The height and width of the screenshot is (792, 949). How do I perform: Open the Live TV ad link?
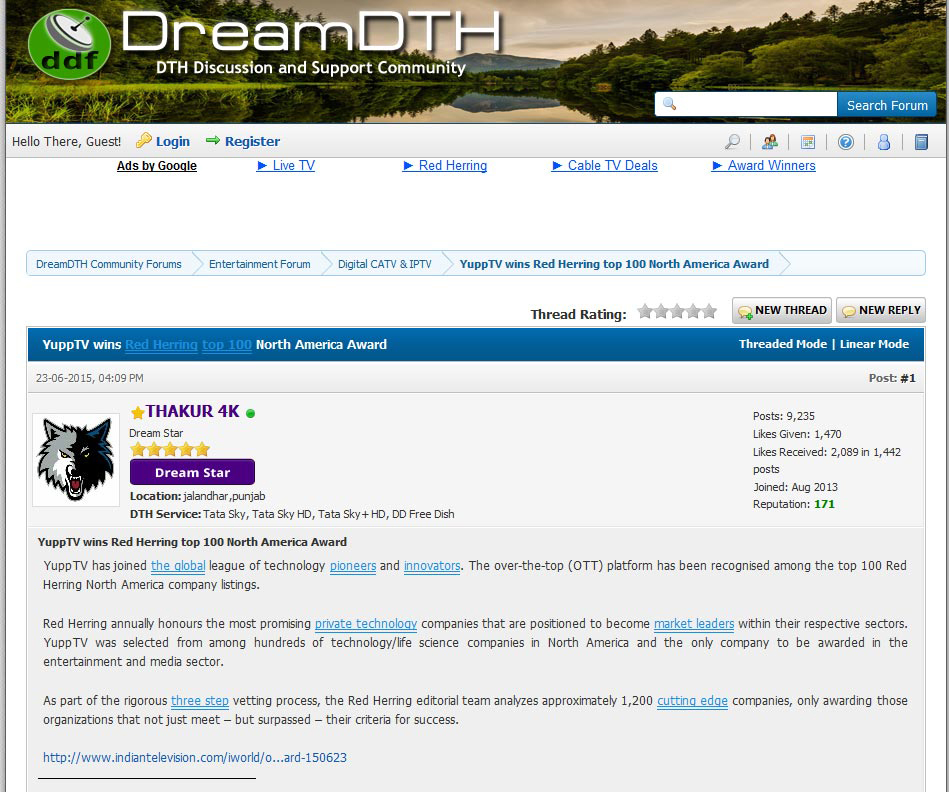[x=286, y=166]
